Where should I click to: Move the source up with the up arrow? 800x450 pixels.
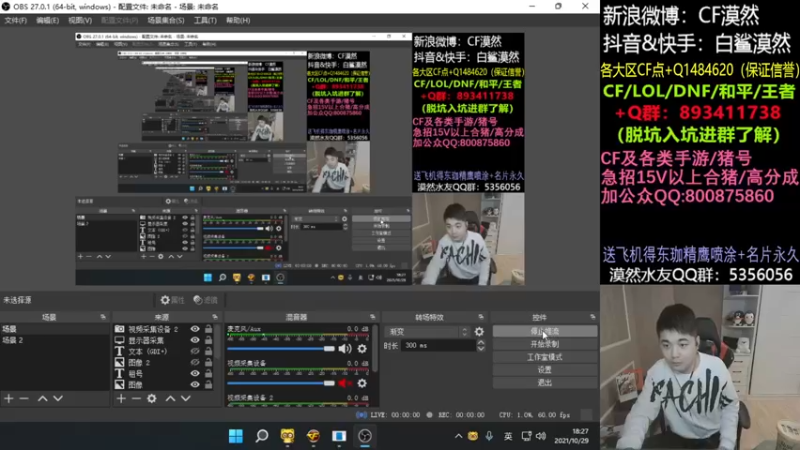[170, 398]
